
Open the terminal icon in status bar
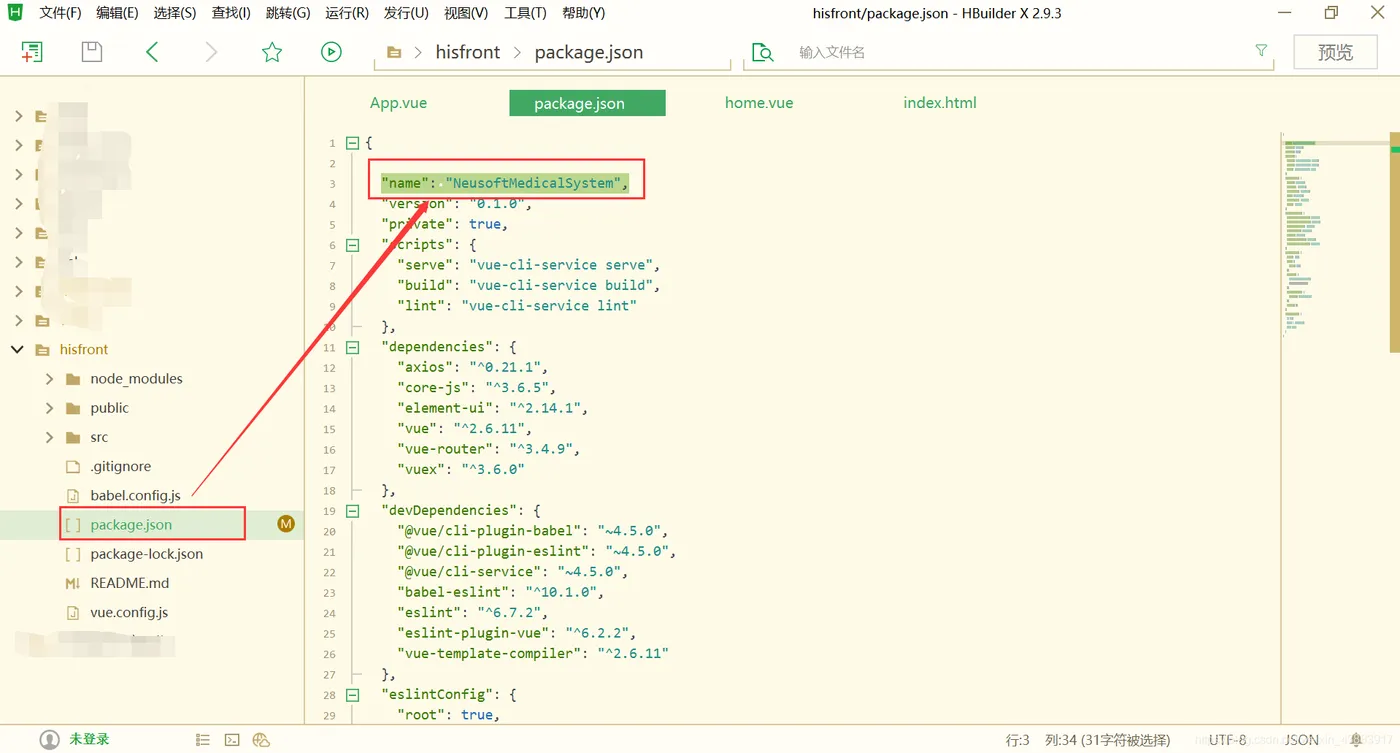[x=232, y=740]
